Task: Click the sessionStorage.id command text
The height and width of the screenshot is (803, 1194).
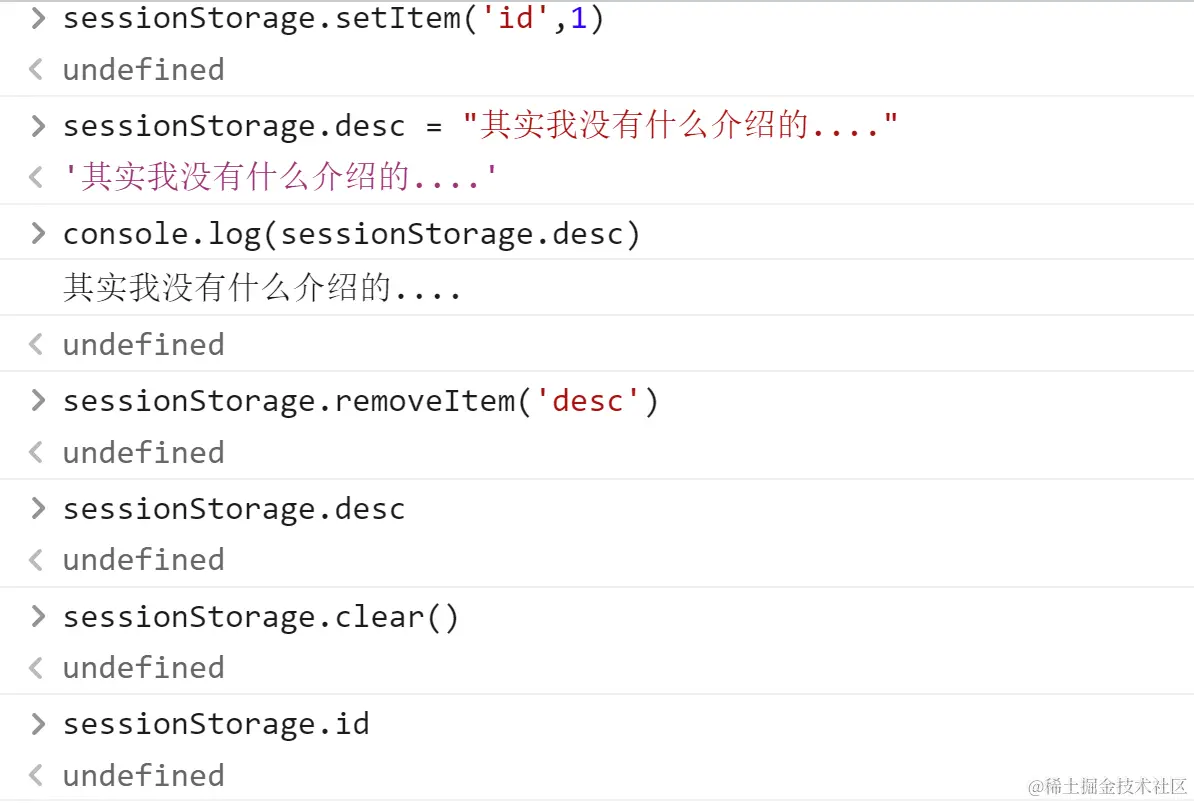Action: tap(216, 724)
